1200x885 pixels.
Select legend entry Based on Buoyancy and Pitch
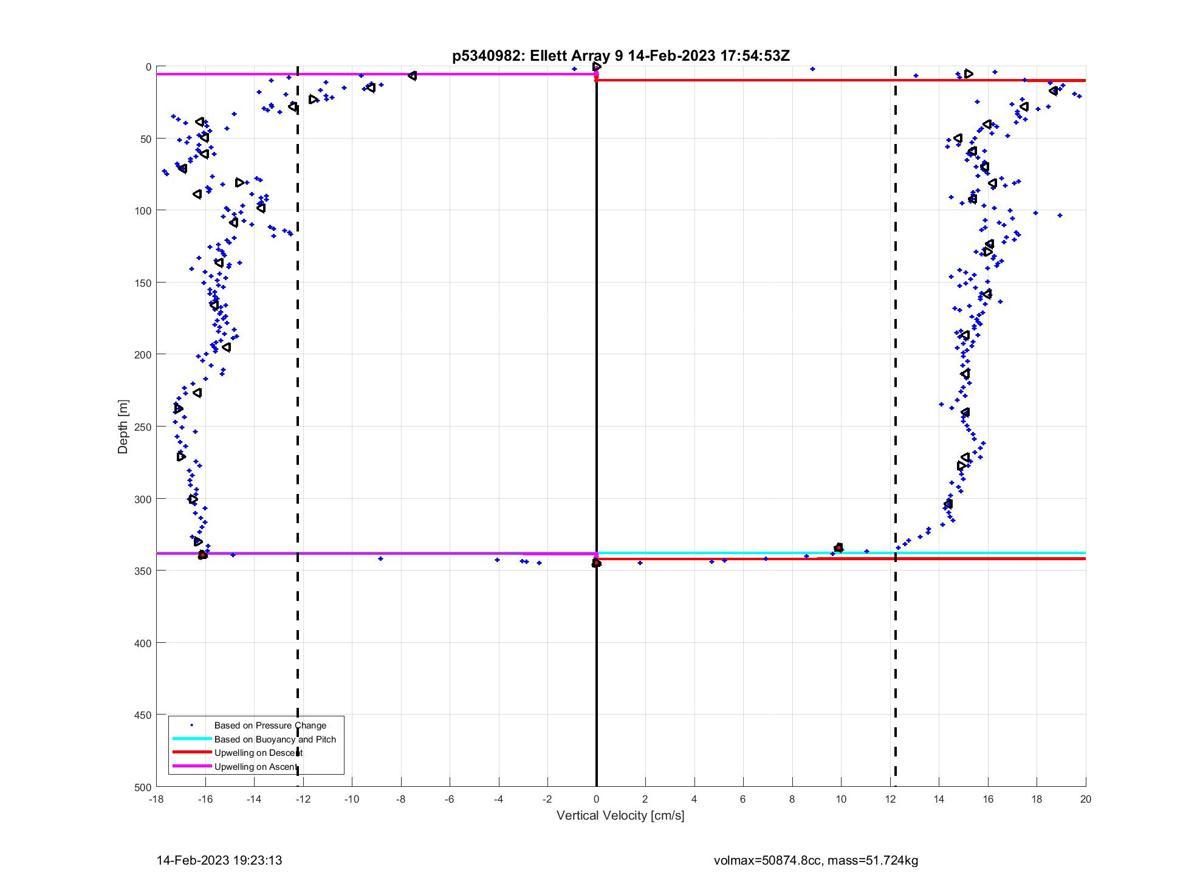pos(275,739)
